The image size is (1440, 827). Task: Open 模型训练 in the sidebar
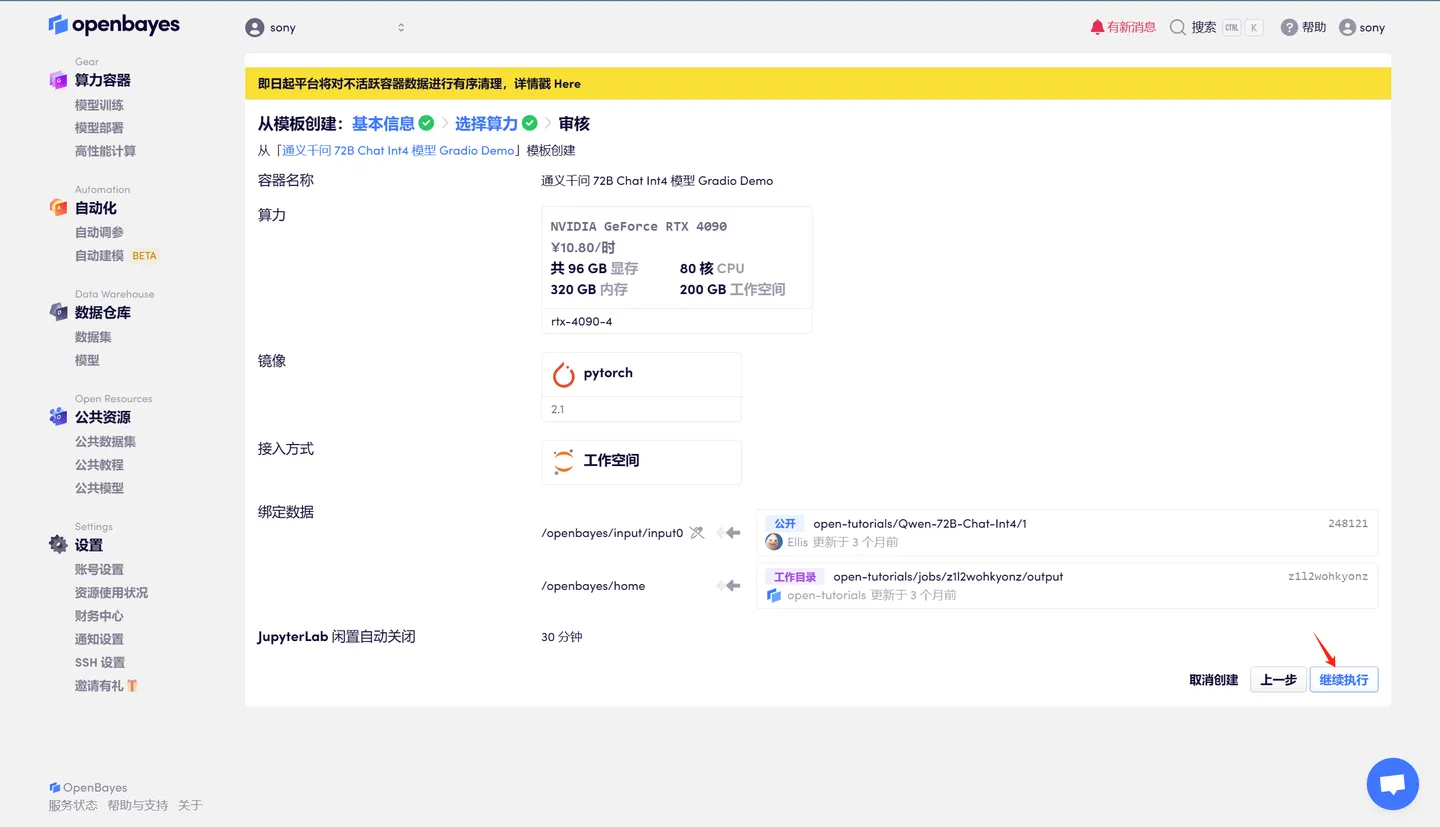point(99,105)
